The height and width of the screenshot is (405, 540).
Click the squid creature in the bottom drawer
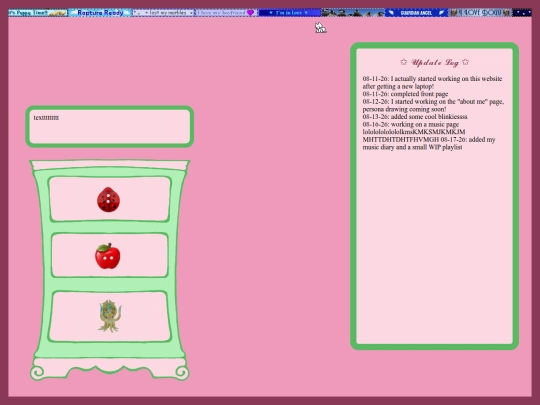coord(110,316)
